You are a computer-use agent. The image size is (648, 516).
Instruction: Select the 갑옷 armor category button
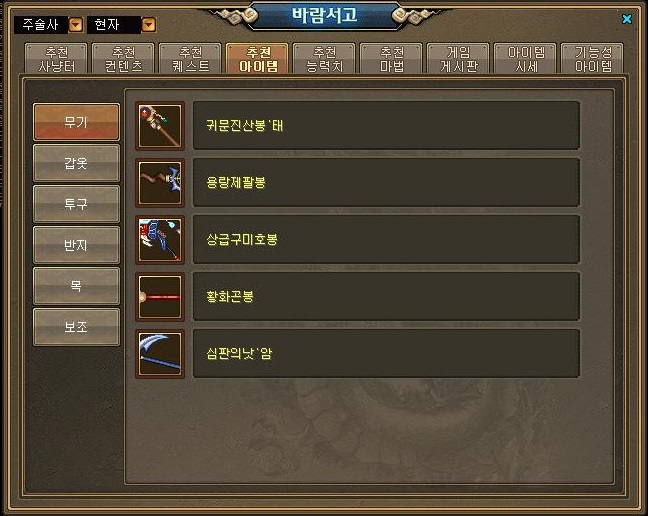pos(76,163)
